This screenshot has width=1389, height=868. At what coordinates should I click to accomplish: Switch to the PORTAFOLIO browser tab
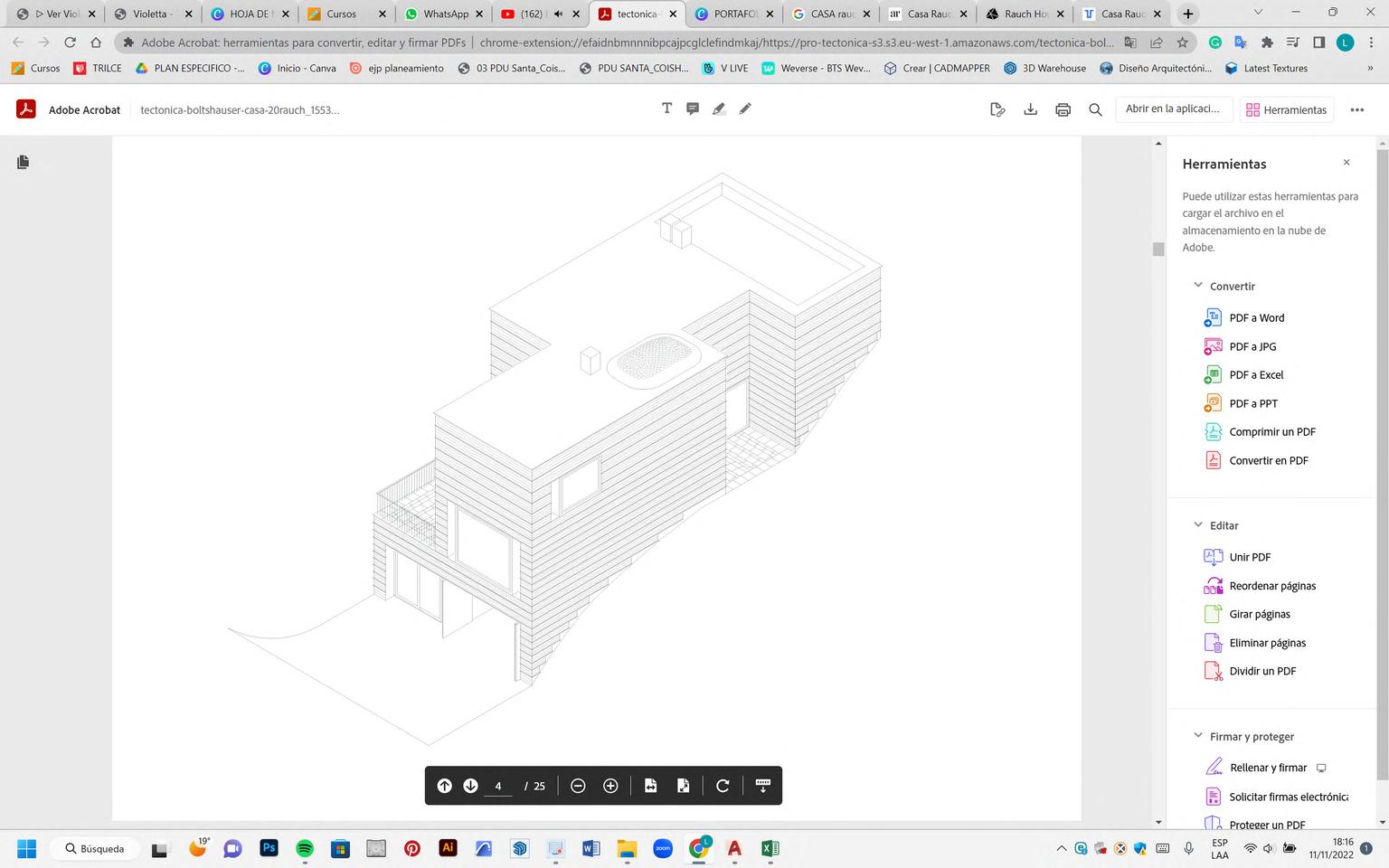pyautogui.click(x=732, y=14)
